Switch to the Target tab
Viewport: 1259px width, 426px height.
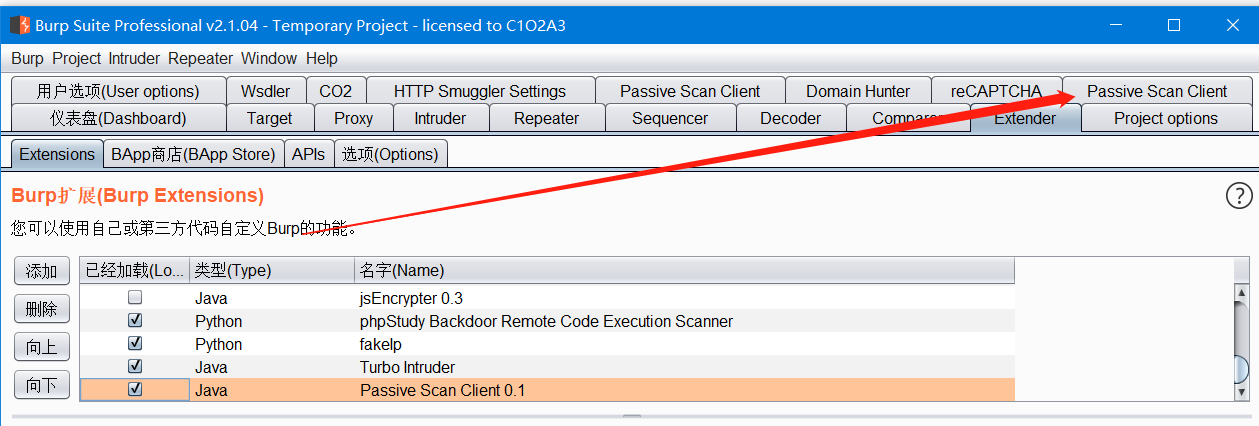[x=270, y=118]
